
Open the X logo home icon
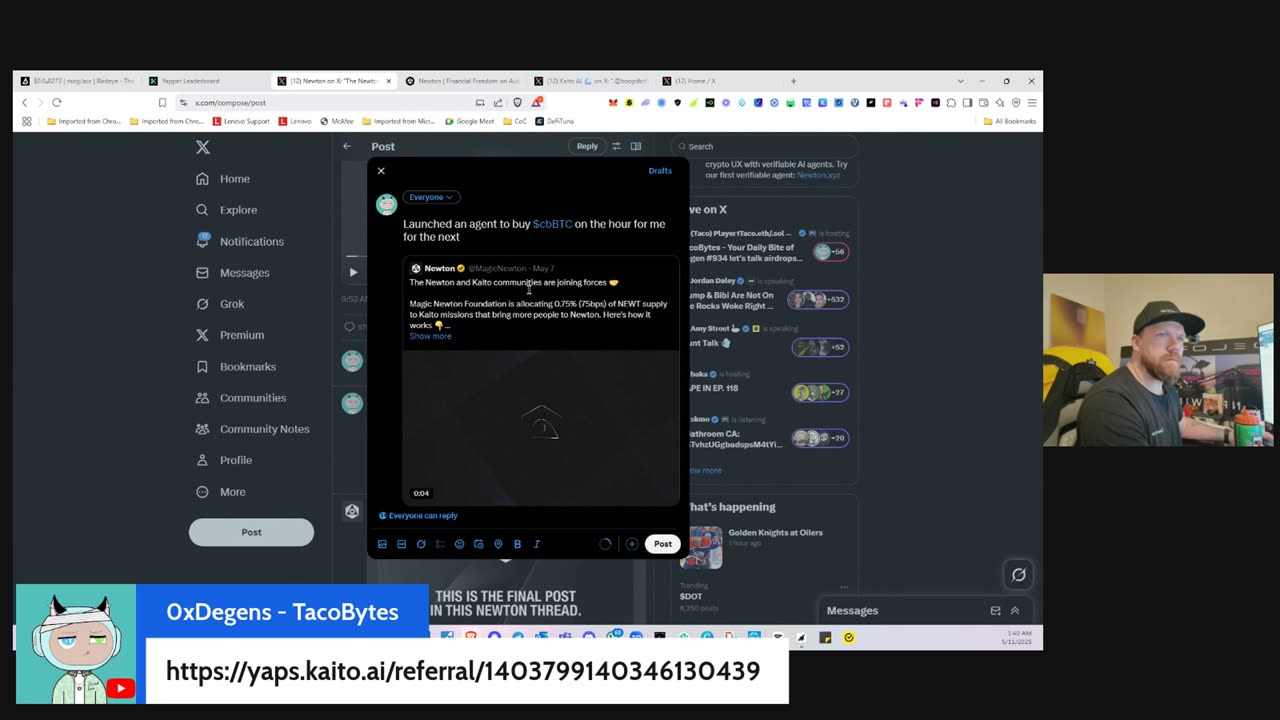[x=203, y=147]
